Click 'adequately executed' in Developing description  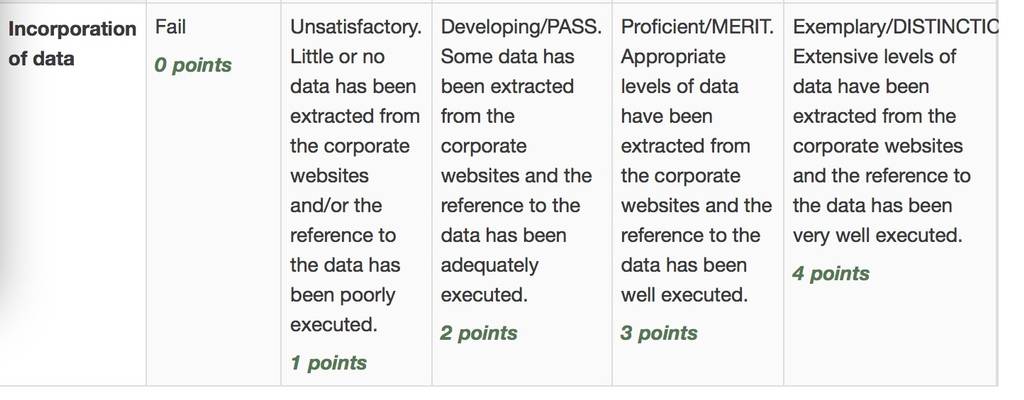(490, 280)
